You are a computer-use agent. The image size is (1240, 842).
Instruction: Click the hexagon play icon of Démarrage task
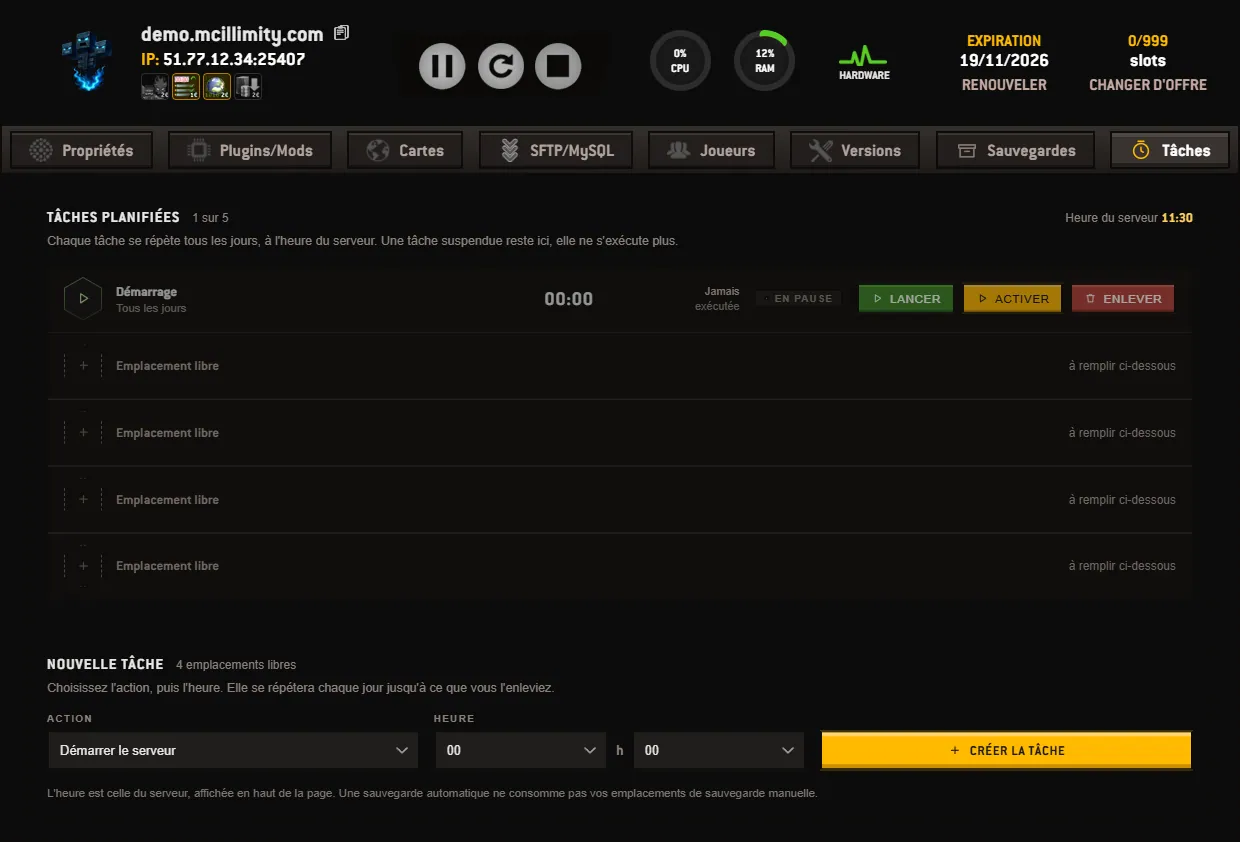coord(83,299)
